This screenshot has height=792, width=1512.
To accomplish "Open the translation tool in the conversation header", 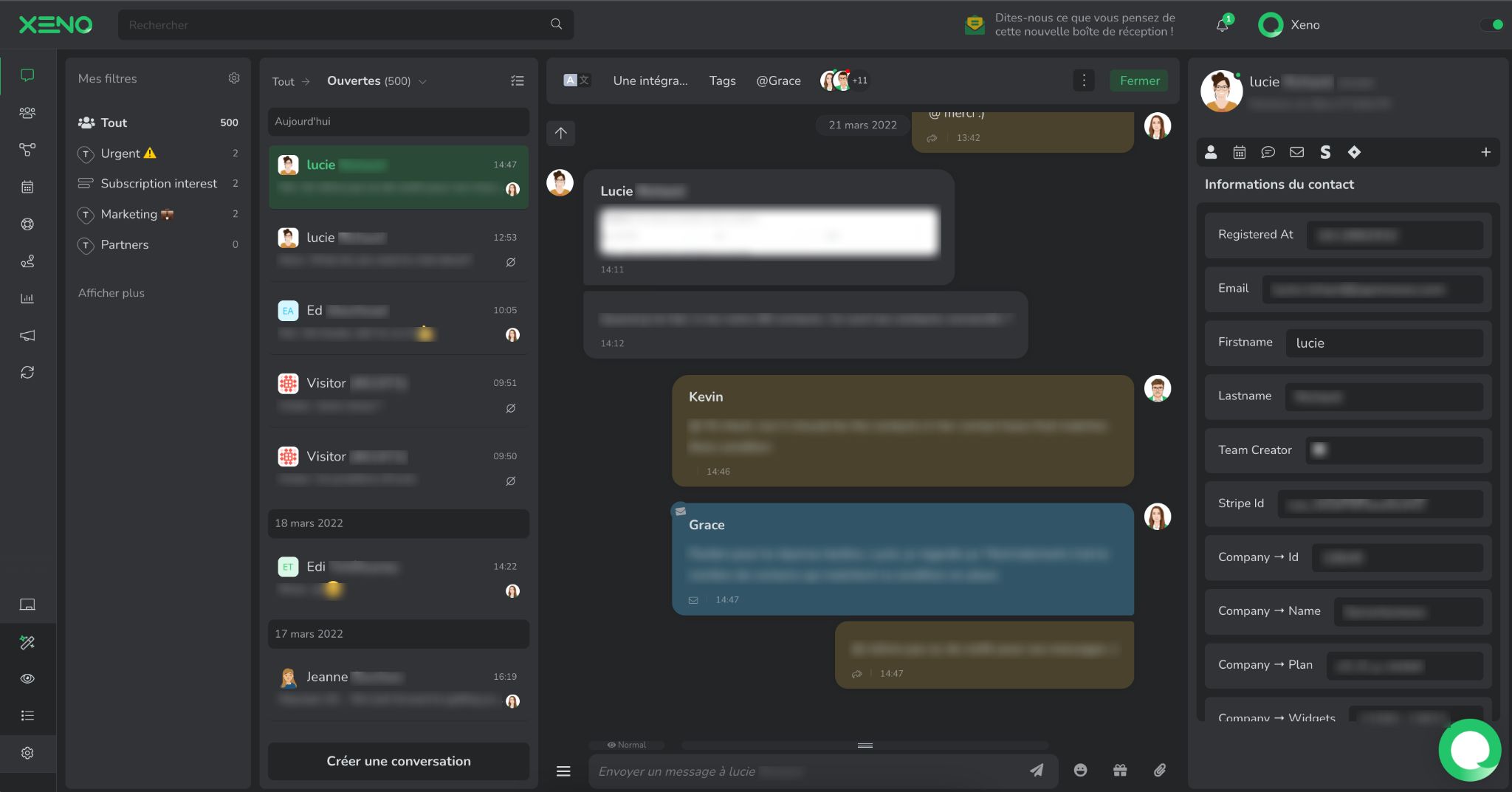I will click(576, 80).
